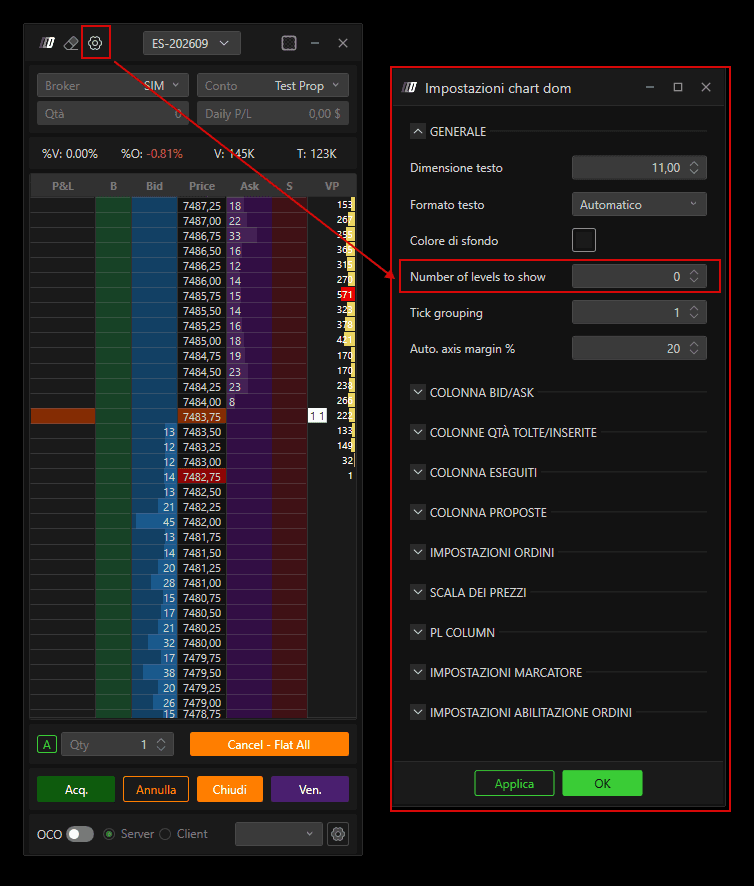Expand the IMPOSTAZIONI ORDINI section
The height and width of the screenshot is (886, 754).
(x=417, y=552)
